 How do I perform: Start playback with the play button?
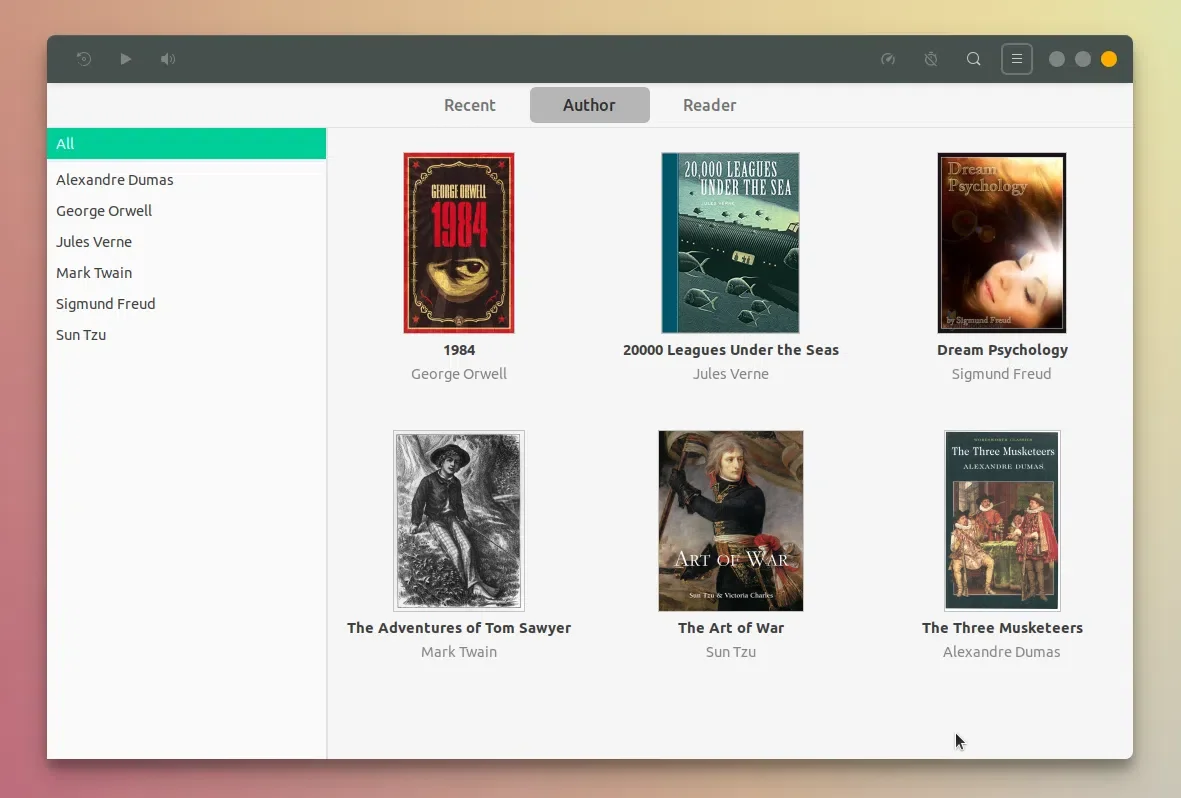(x=126, y=59)
